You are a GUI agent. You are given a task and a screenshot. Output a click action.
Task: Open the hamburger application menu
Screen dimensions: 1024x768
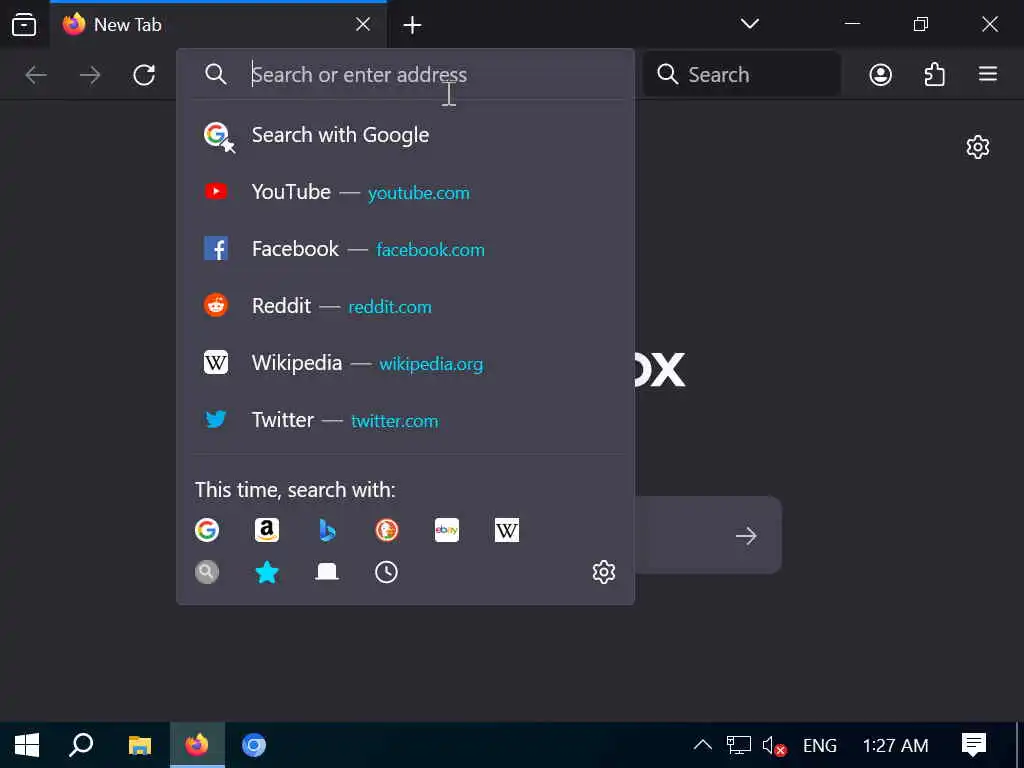point(988,74)
